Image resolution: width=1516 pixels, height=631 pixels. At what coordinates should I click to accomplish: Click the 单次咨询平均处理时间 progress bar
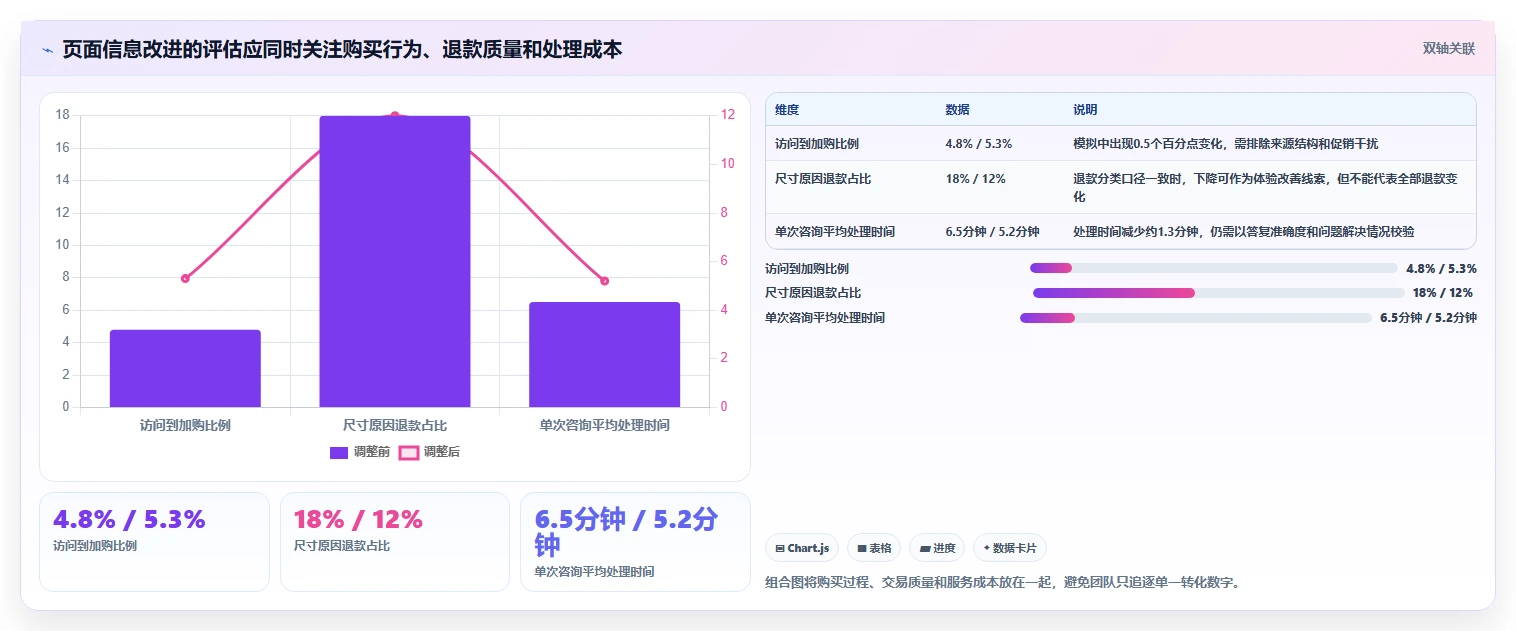[1196, 318]
